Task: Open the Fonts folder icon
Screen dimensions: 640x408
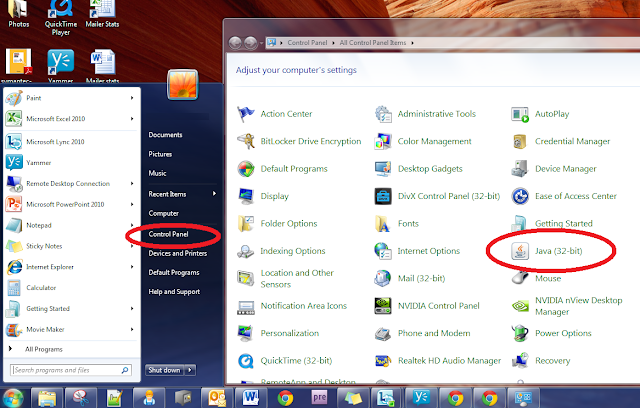Action: (383, 223)
